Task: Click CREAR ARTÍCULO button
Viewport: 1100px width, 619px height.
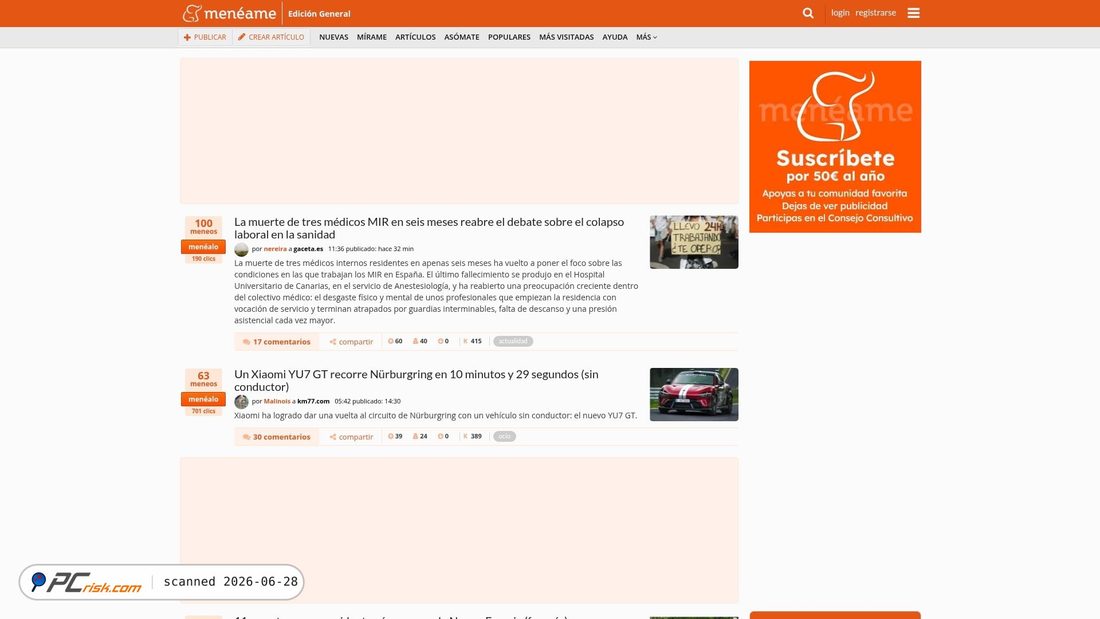Action: click(x=271, y=37)
